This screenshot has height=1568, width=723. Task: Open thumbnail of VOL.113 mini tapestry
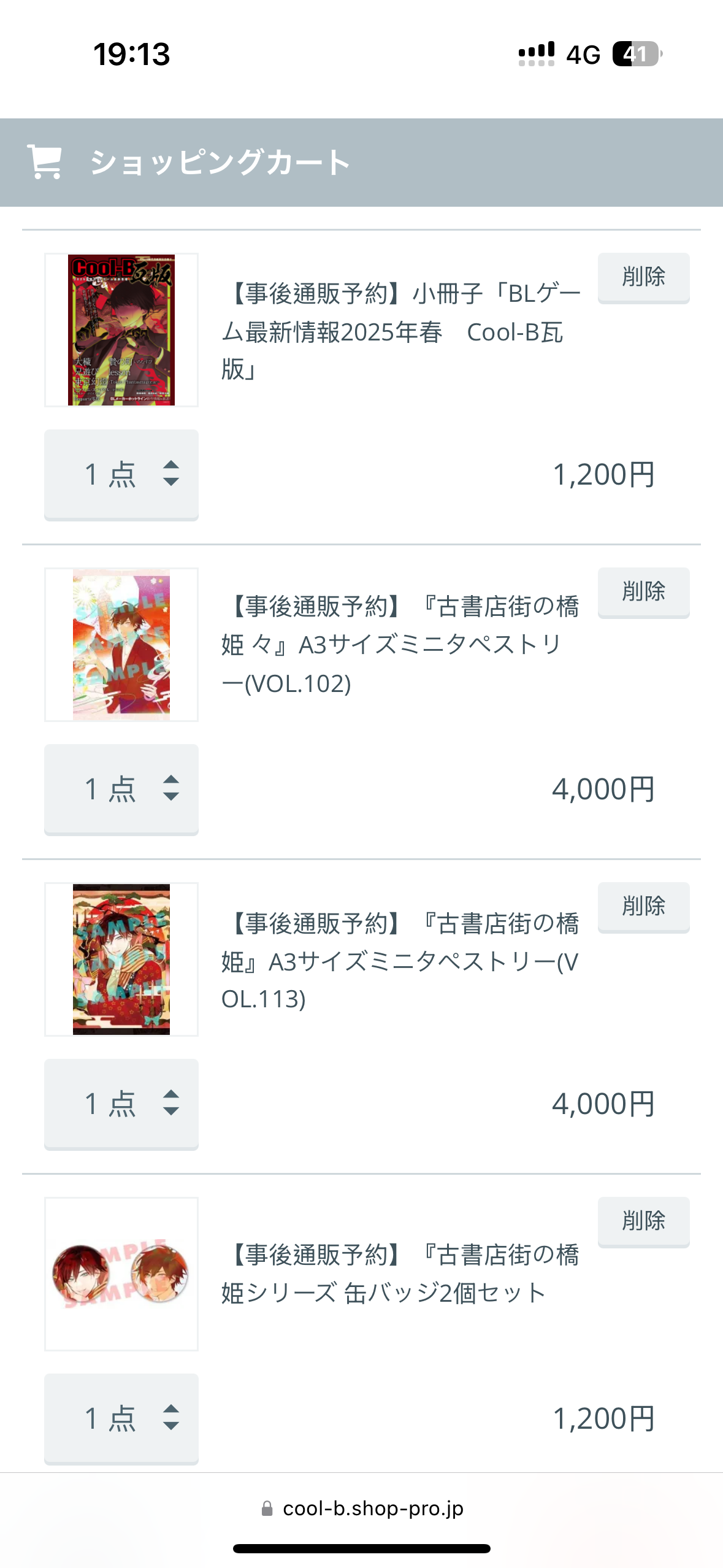pos(121,959)
